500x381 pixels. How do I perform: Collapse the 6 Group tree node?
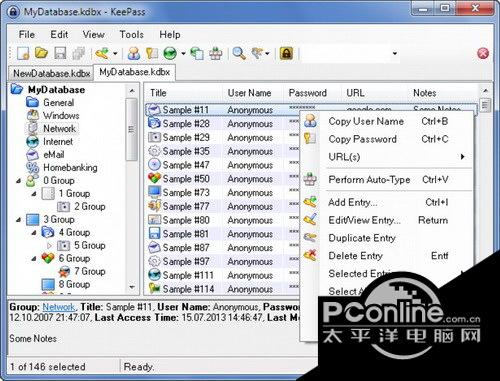(34, 259)
